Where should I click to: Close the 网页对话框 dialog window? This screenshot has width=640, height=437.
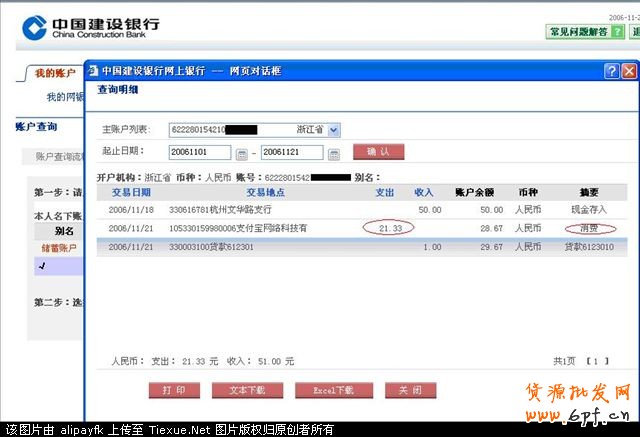click(629, 71)
